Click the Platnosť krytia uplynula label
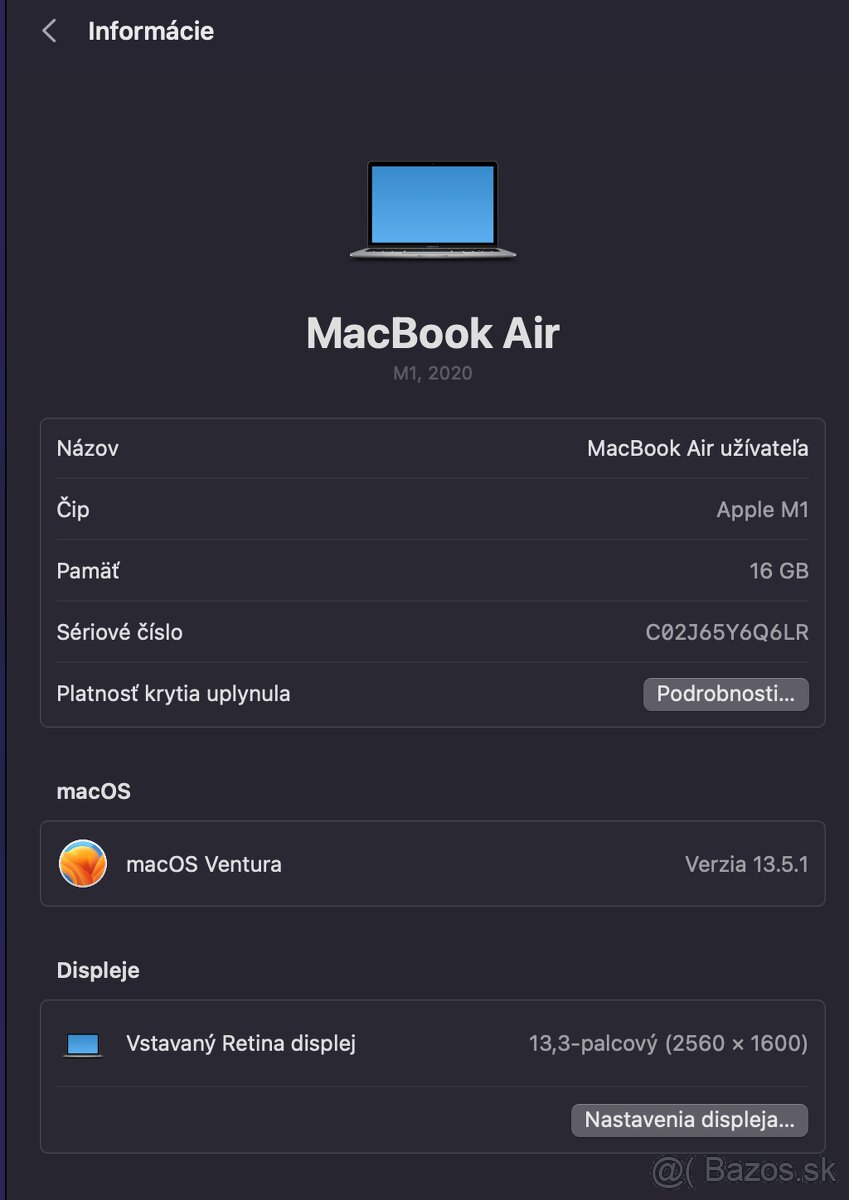Screen dimensions: 849x1200 point(173,693)
